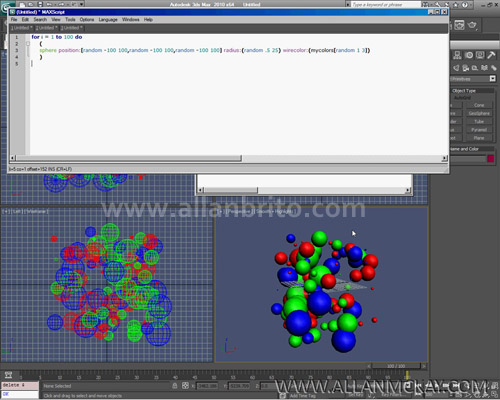Viewport: 500px width, 400px height.
Task: Open the Search menu in MAXScript editor
Action: [40, 20]
